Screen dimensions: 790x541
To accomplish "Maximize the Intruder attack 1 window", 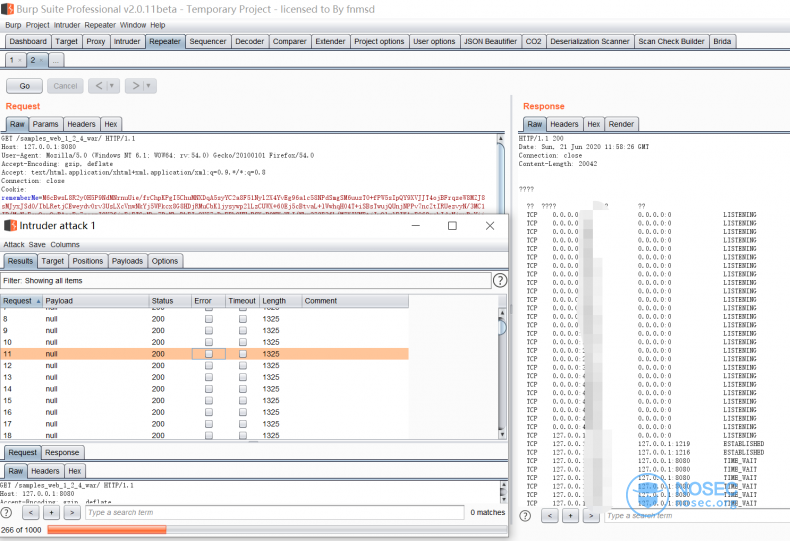I will point(452,226).
